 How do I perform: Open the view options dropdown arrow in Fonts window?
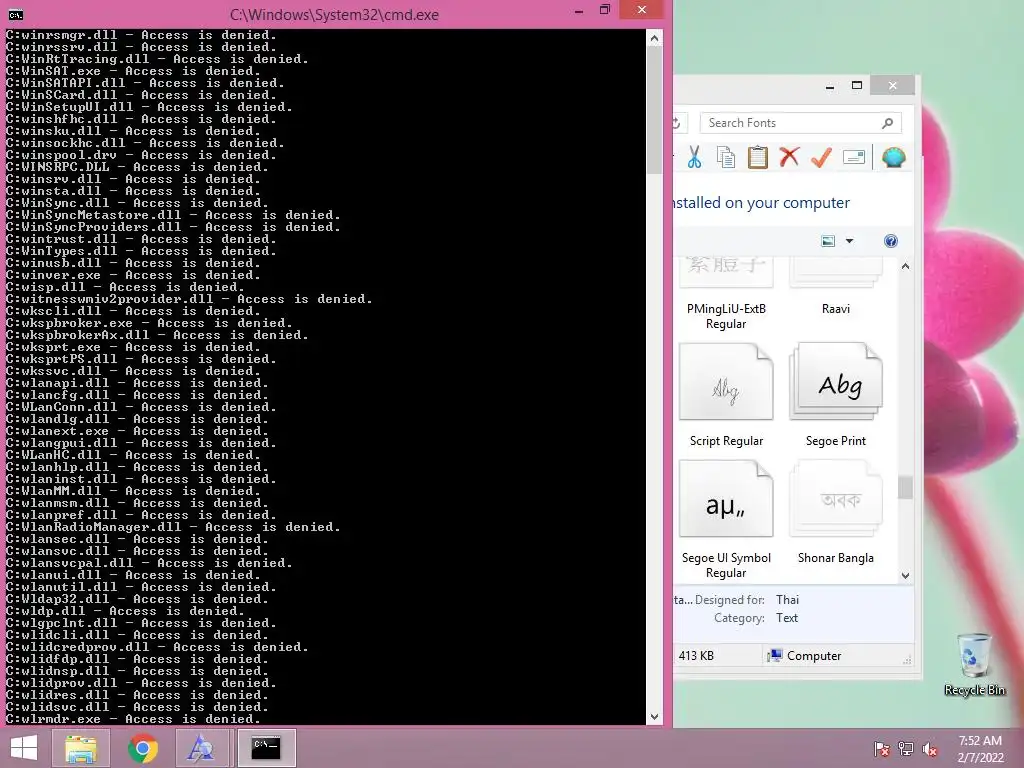tap(850, 241)
